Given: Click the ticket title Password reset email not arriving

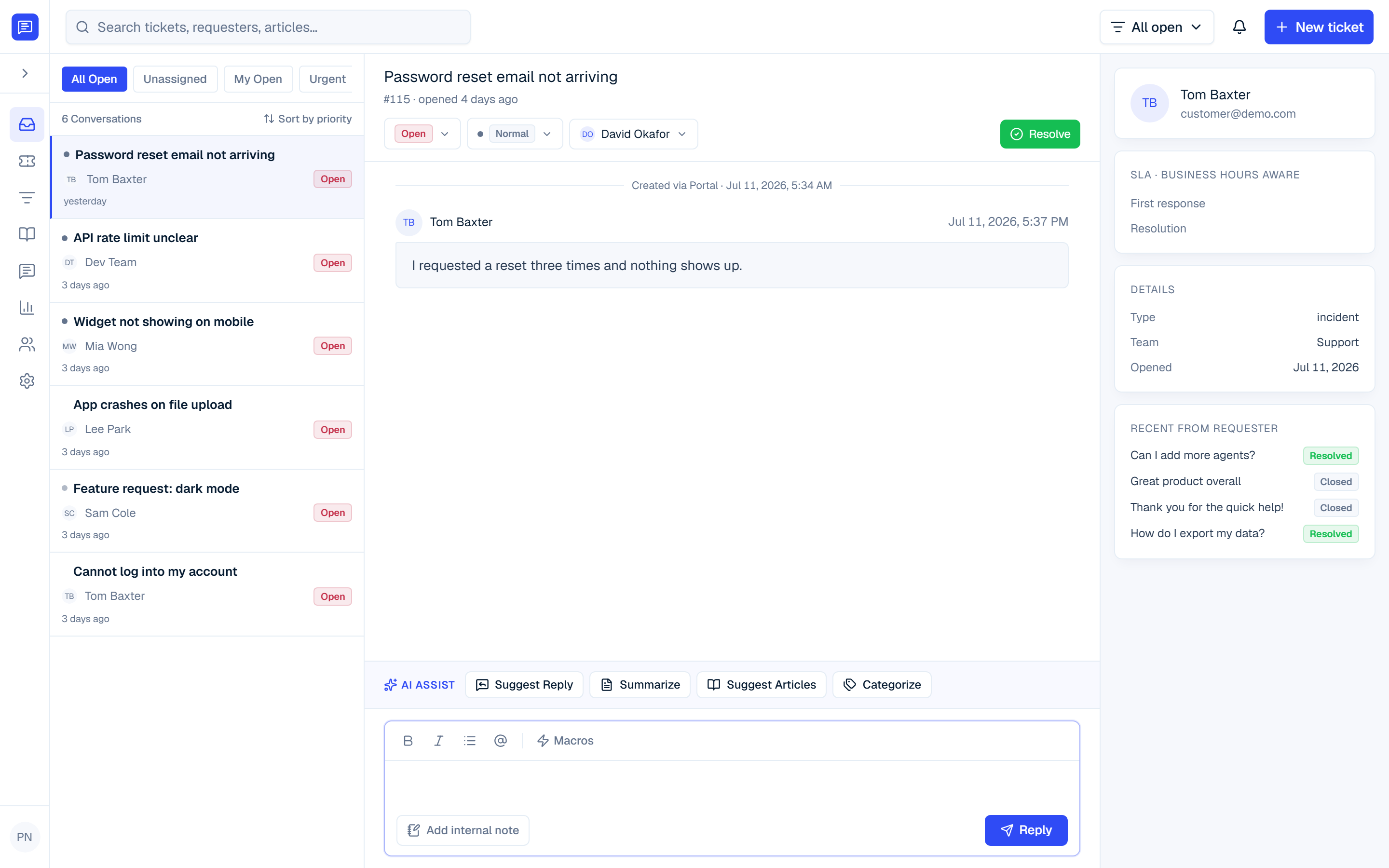Looking at the screenshot, I should [501, 77].
